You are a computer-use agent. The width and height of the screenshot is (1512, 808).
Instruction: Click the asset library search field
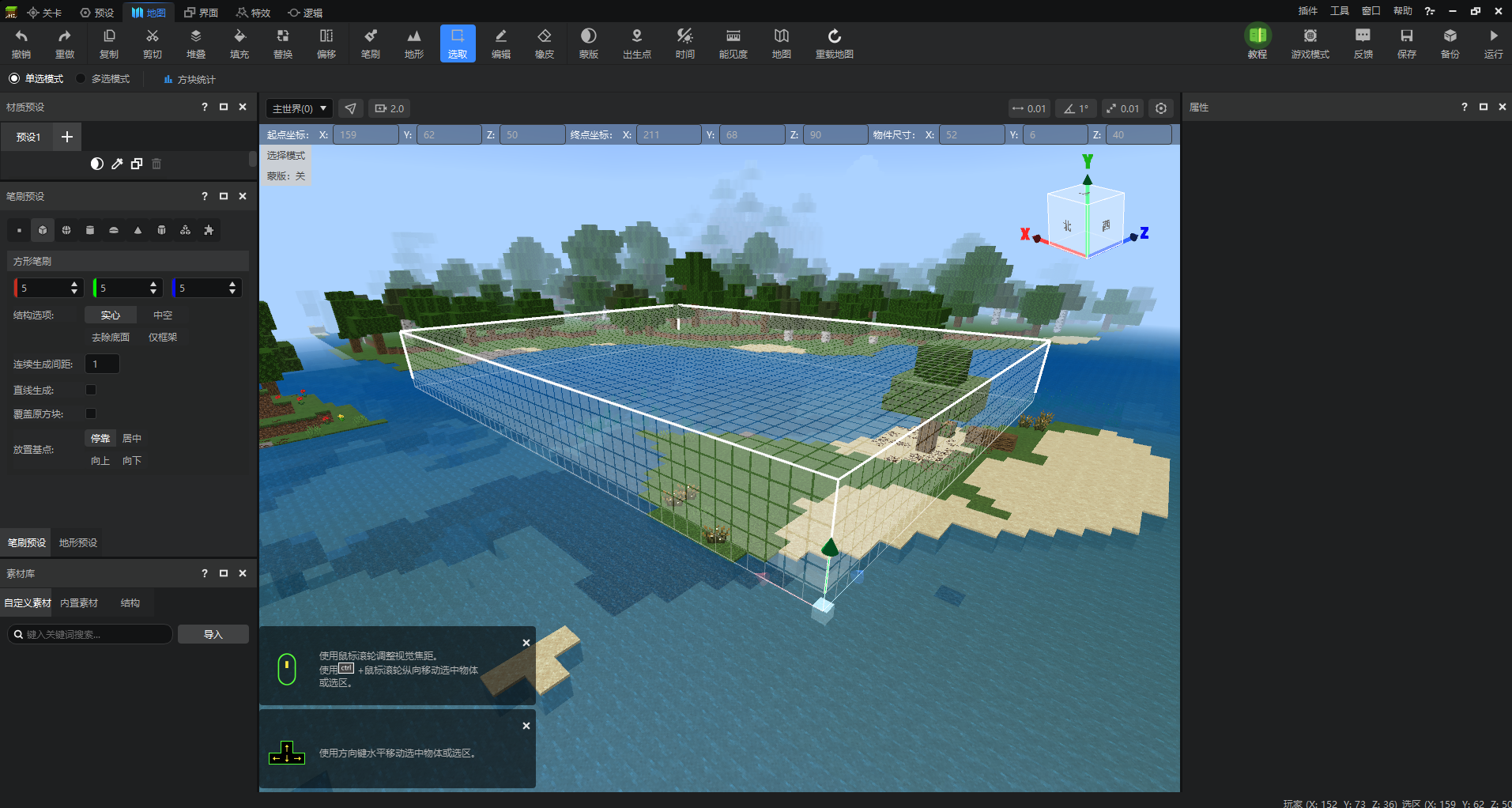[x=90, y=634]
